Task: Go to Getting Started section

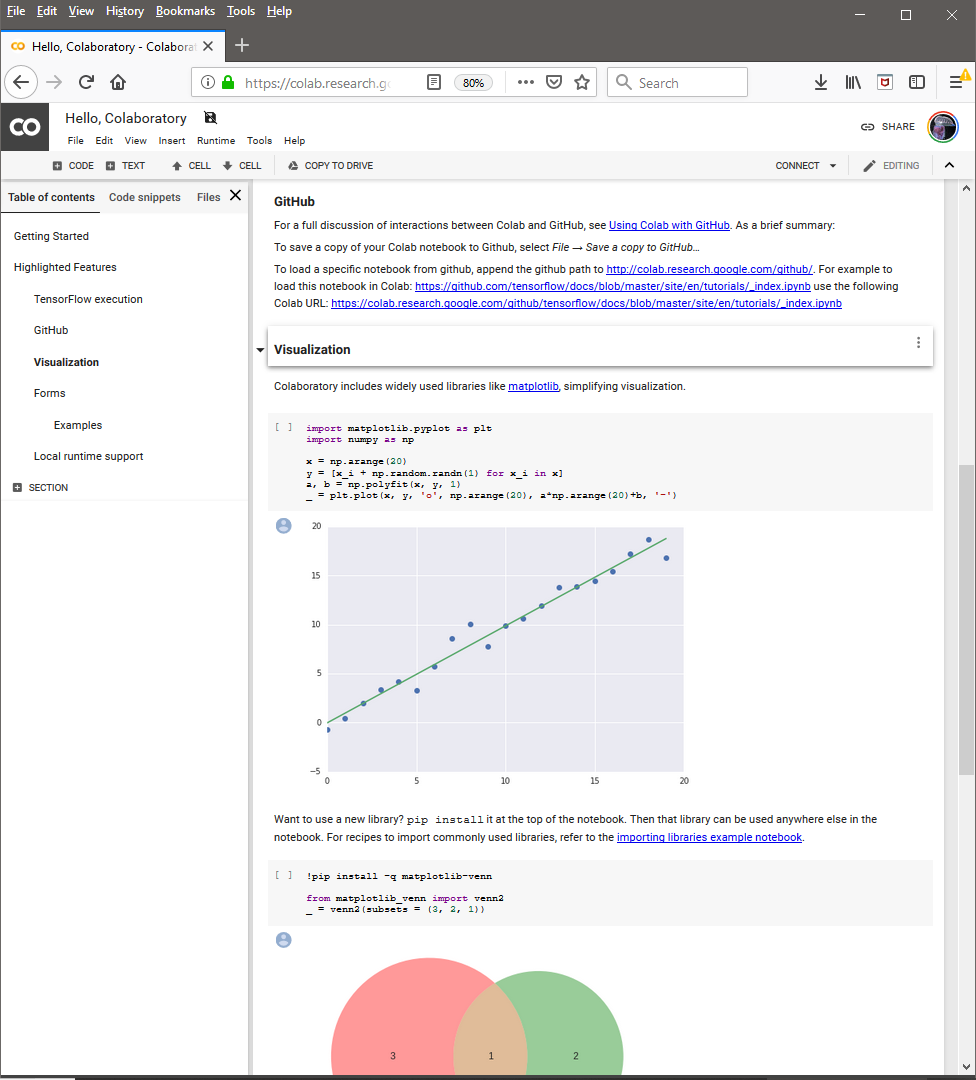Action: (x=51, y=236)
